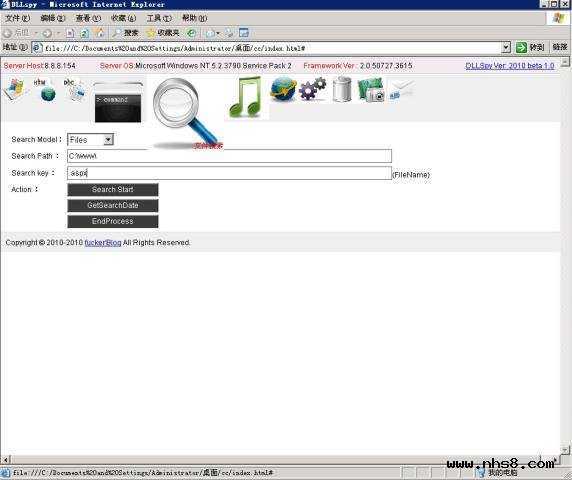Click the Server Host label text
The width and height of the screenshot is (572, 480).
click(23, 66)
